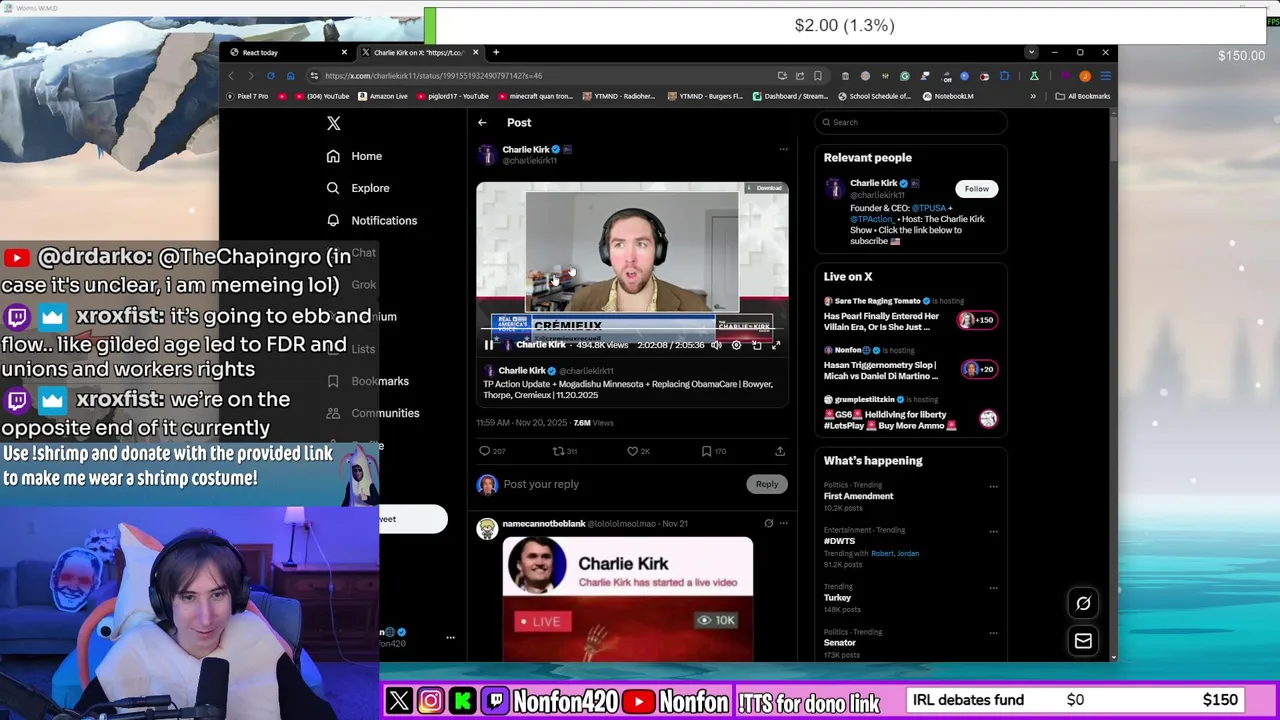Open the Messages envelope floating icon
This screenshot has height=720, width=1280.
1083,641
